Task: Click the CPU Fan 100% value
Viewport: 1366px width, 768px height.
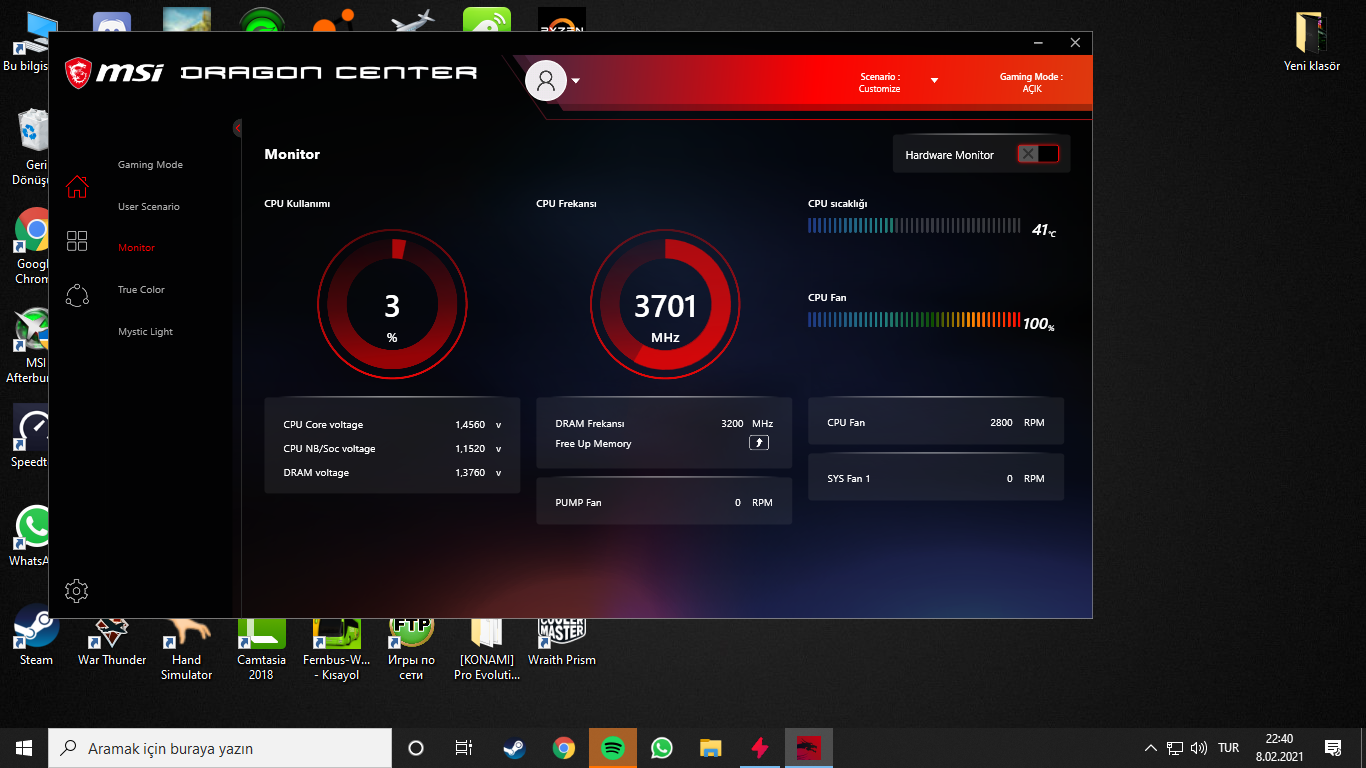Action: click(x=1038, y=324)
